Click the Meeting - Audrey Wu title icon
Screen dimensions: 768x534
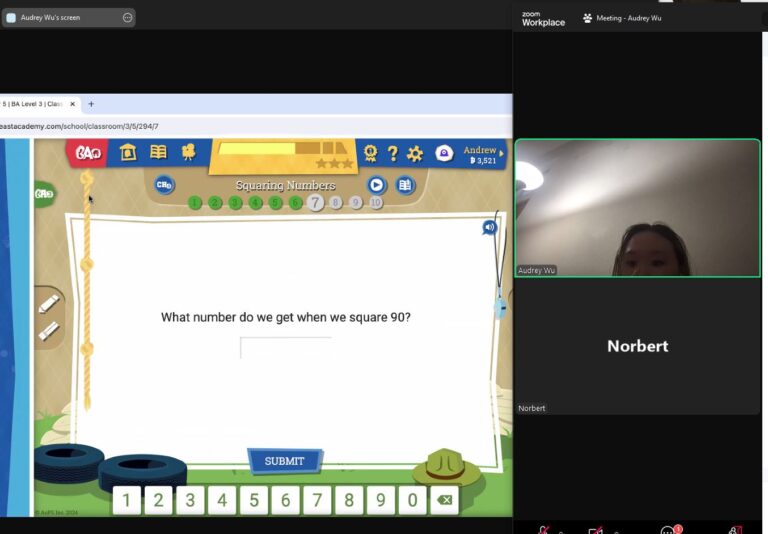(587, 18)
